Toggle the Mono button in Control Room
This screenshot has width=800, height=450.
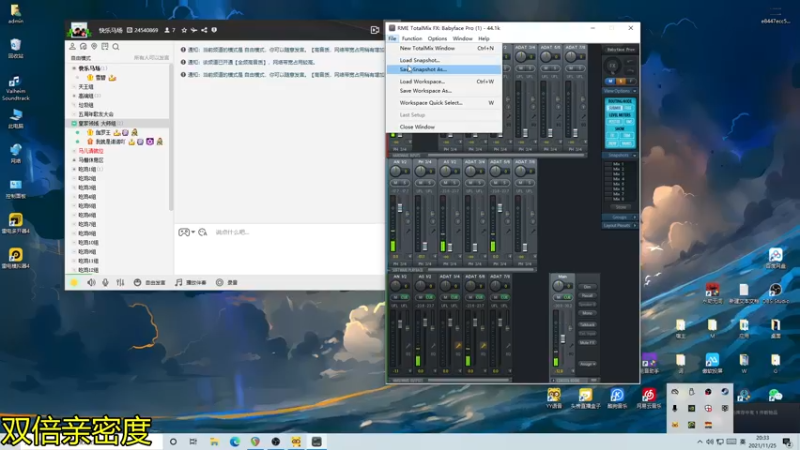[x=588, y=313]
